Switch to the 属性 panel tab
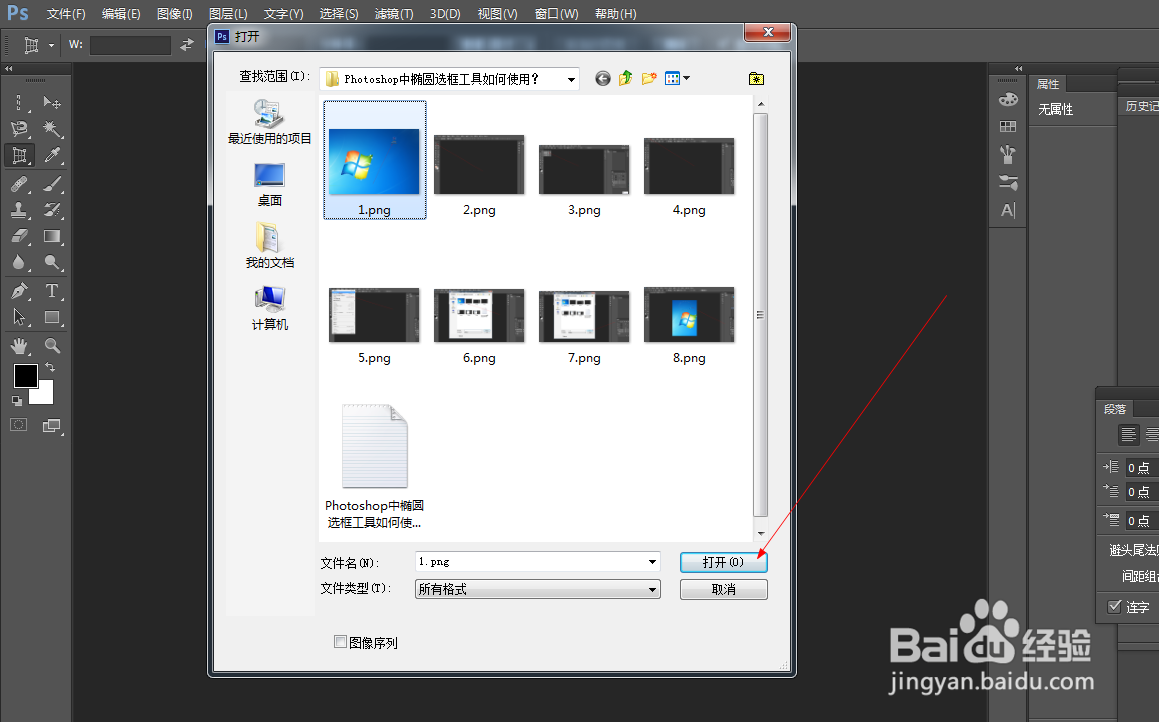This screenshot has width=1159, height=722. pyautogui.click(x=1048, y=83)
